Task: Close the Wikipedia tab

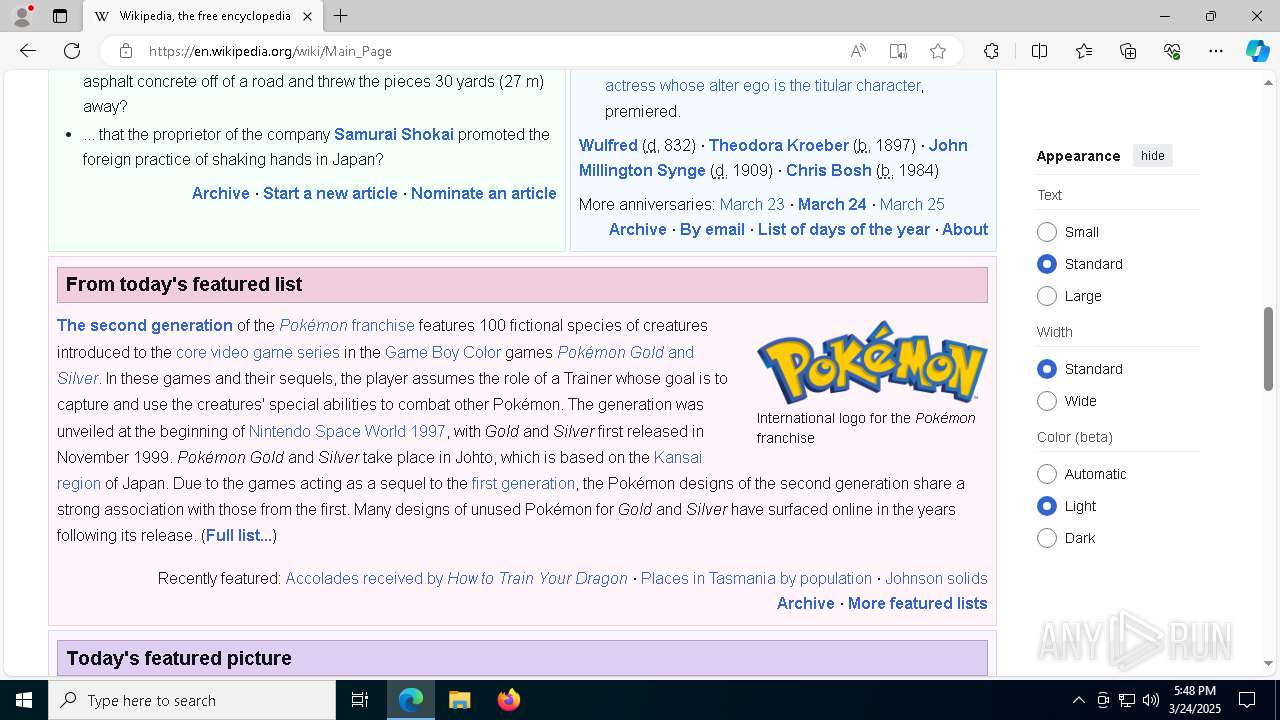Action: tap(307, 16)
